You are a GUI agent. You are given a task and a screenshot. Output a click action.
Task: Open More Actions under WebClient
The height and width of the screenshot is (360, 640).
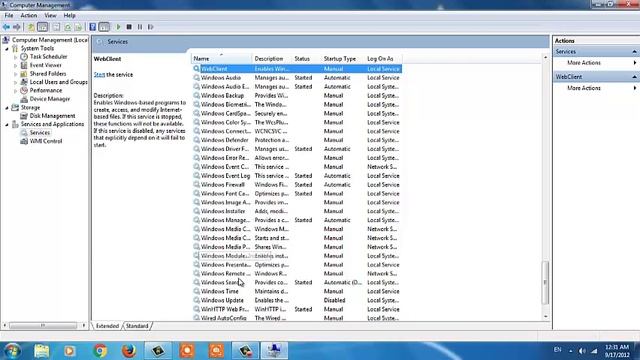click(584, 88)
